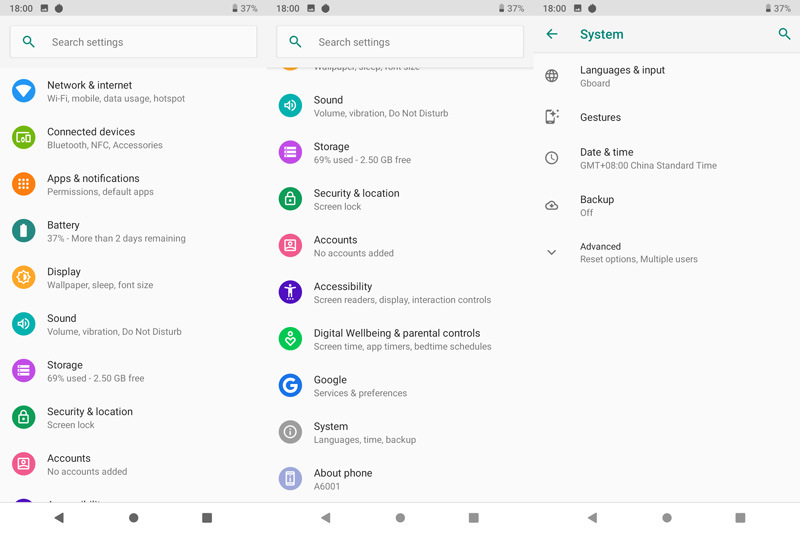Open the About phone icon

click(x=290, y=479)
